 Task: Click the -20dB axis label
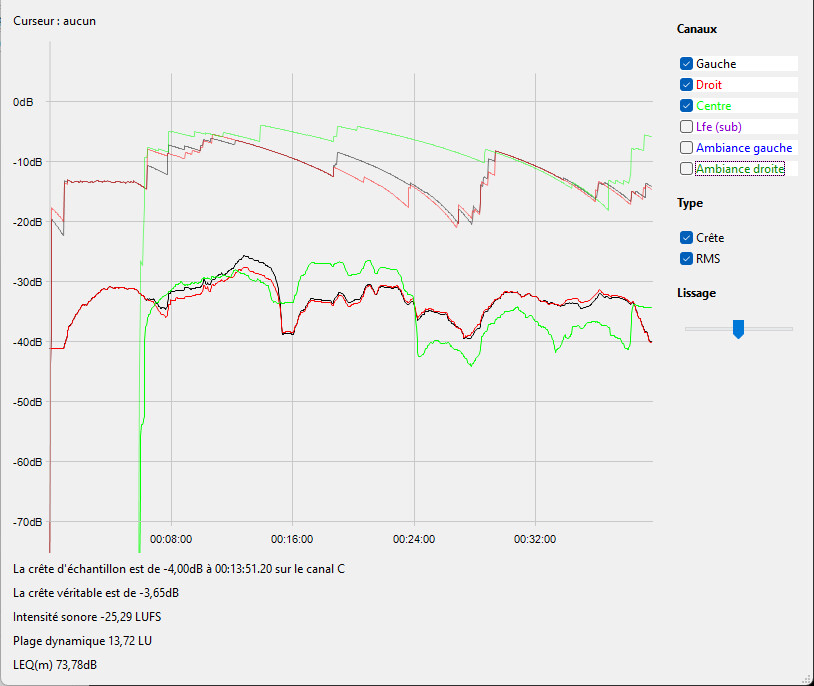28,222
